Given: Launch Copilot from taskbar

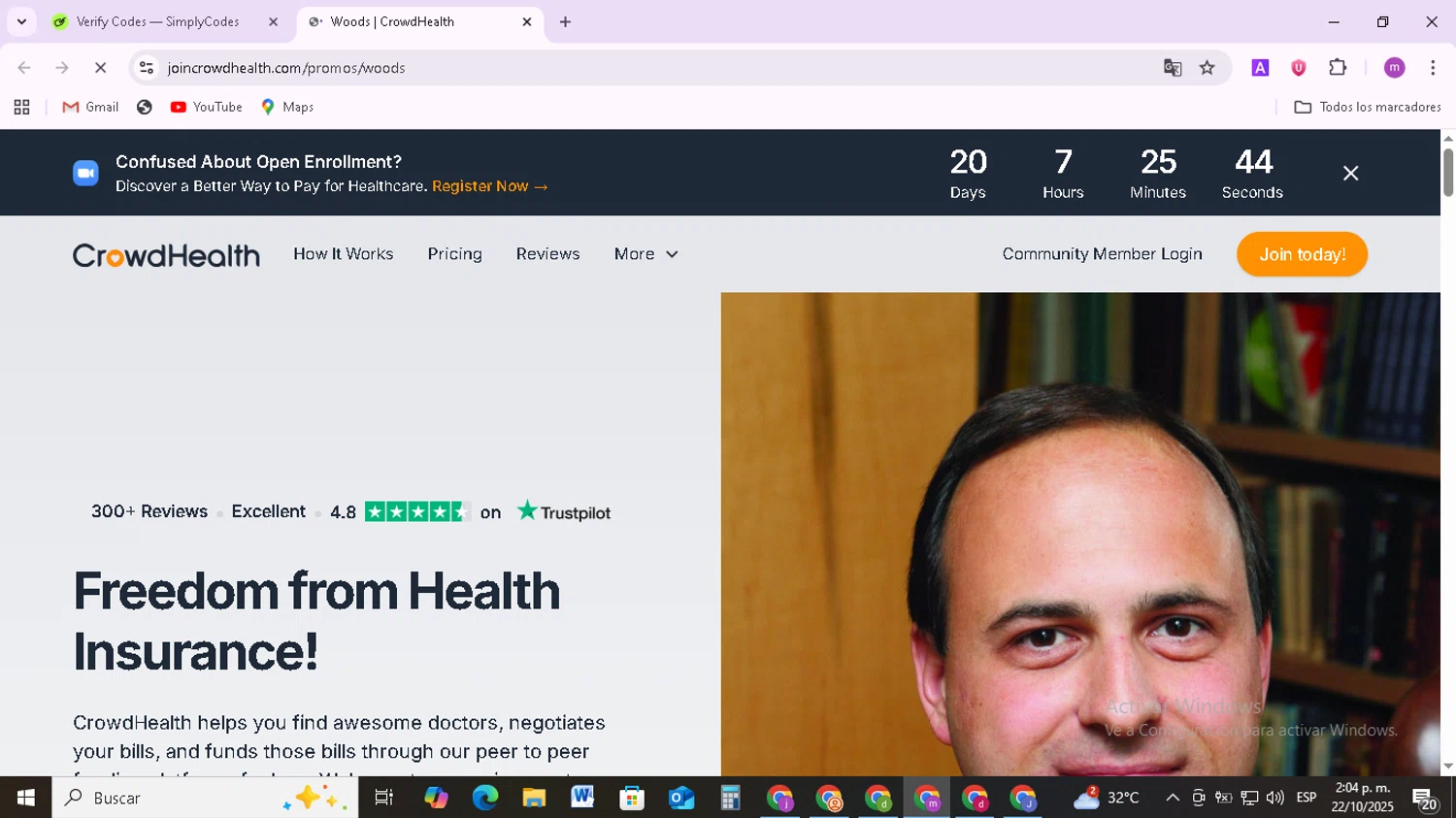Looking at the screenshot, I should (x=436, y=798).
